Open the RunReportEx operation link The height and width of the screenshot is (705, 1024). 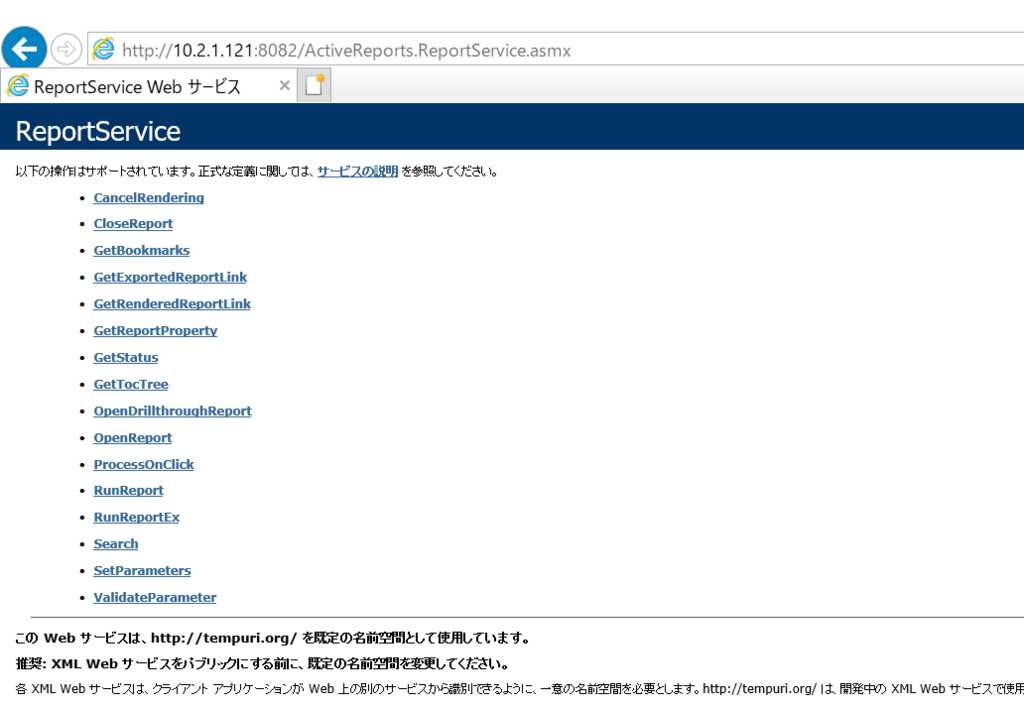(136, 518)
